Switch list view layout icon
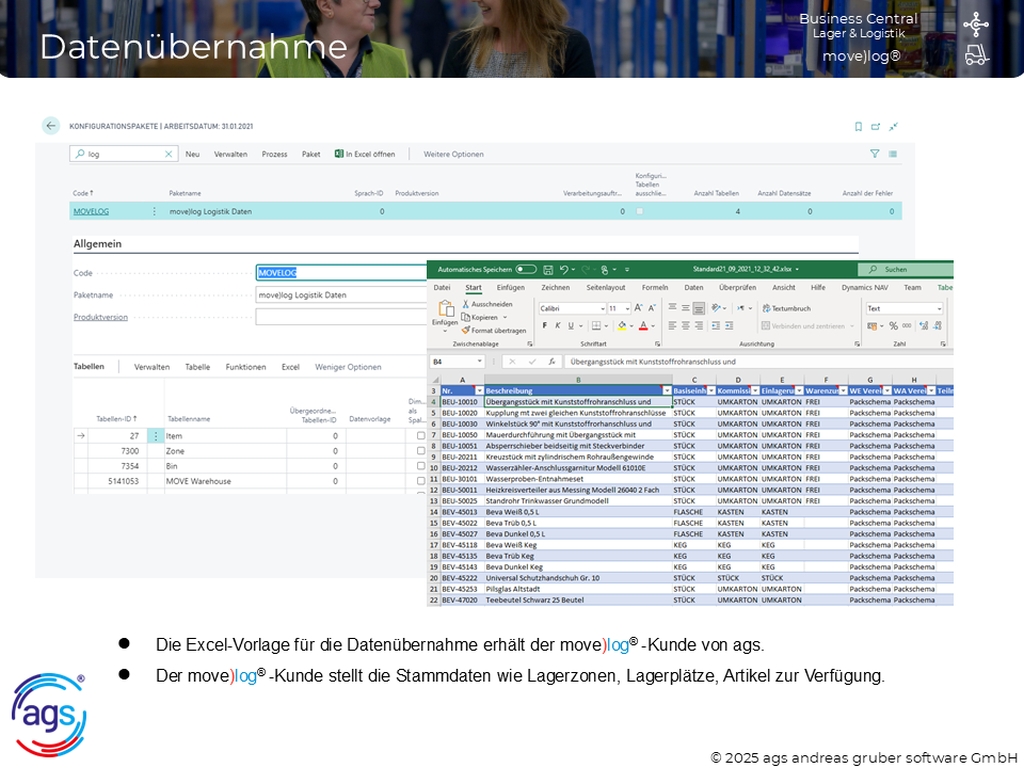 point(893,154)
